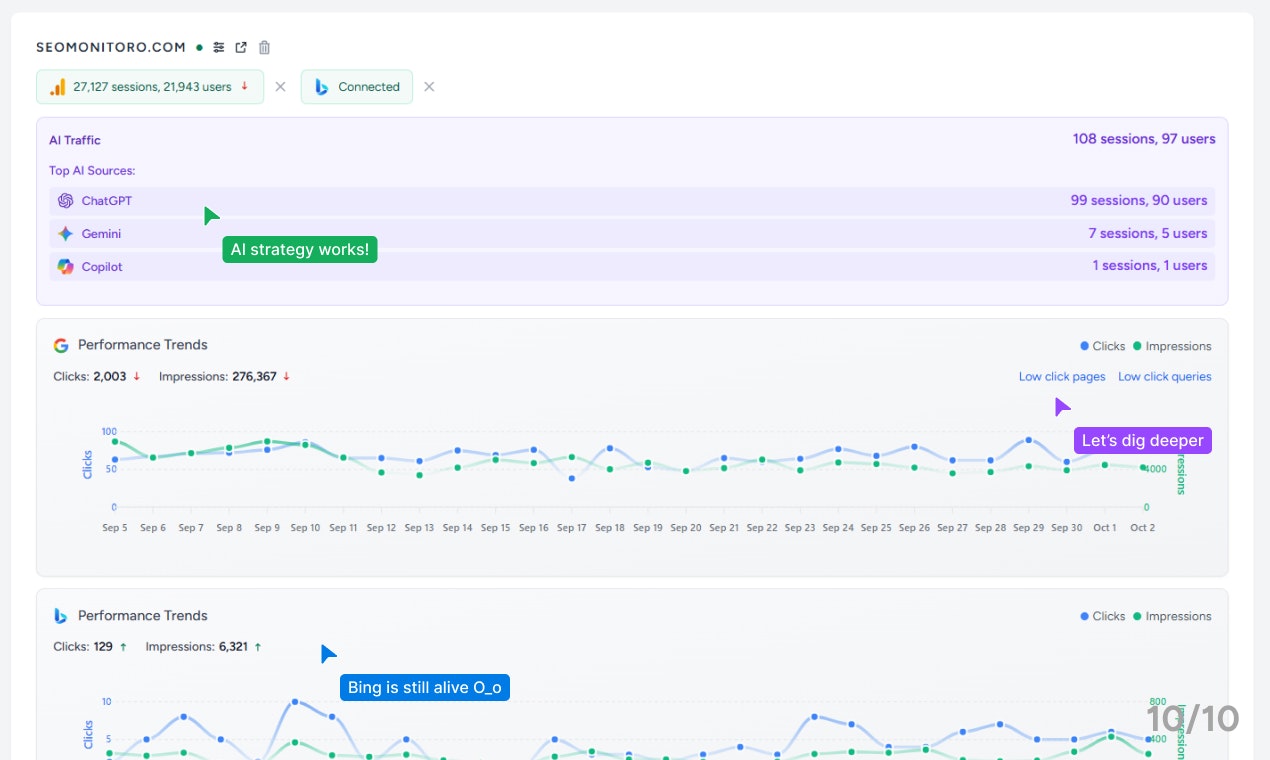Click the Top AI Sources label
Image resolution: width=1270 pixels, height=760 pixels.
pos(92,171)
